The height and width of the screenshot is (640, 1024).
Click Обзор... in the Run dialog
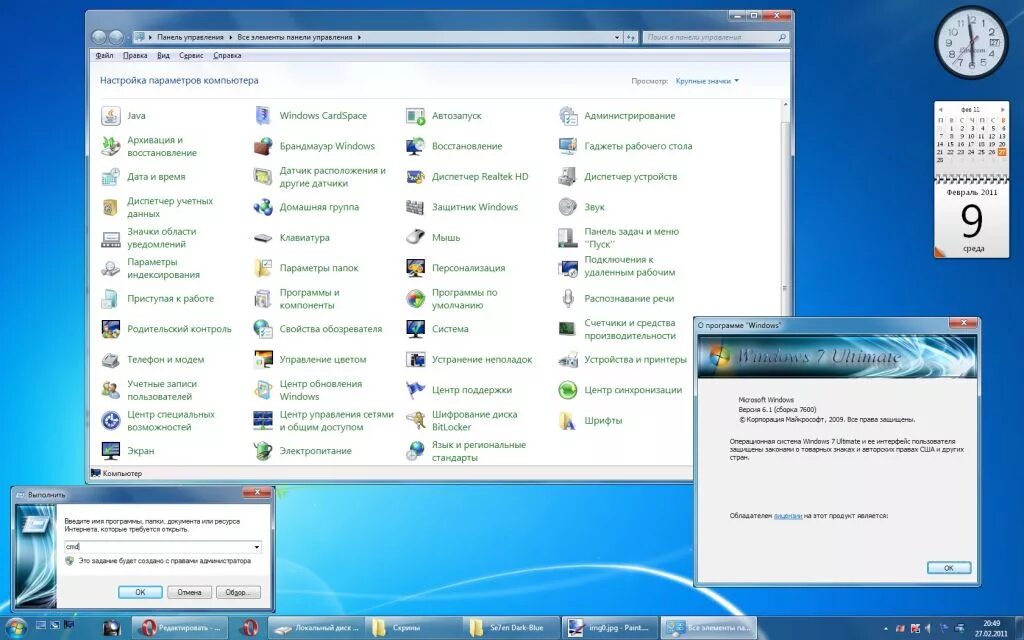tap(238, 592)
